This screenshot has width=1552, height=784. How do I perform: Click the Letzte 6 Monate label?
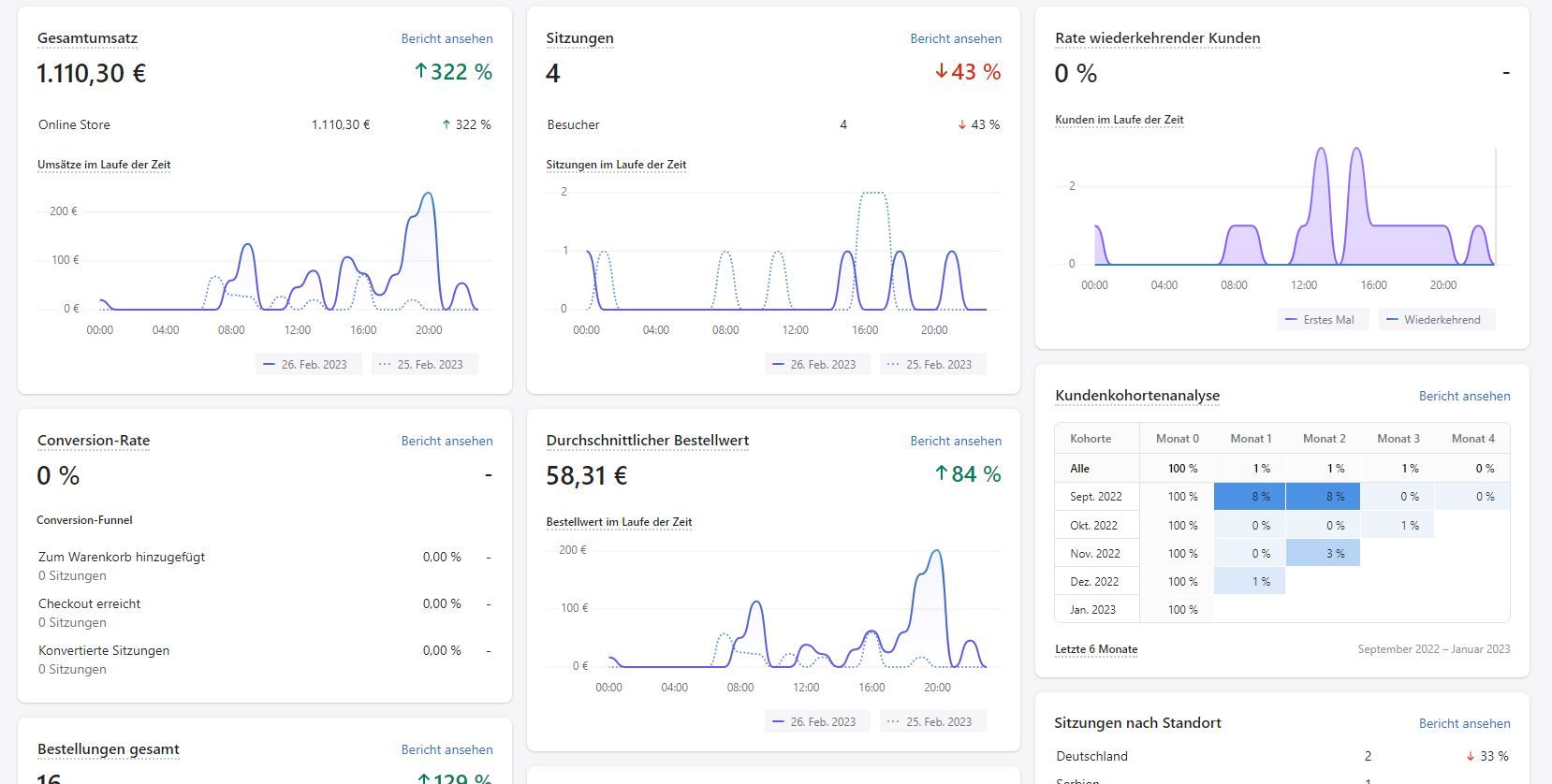point(1096,649)
